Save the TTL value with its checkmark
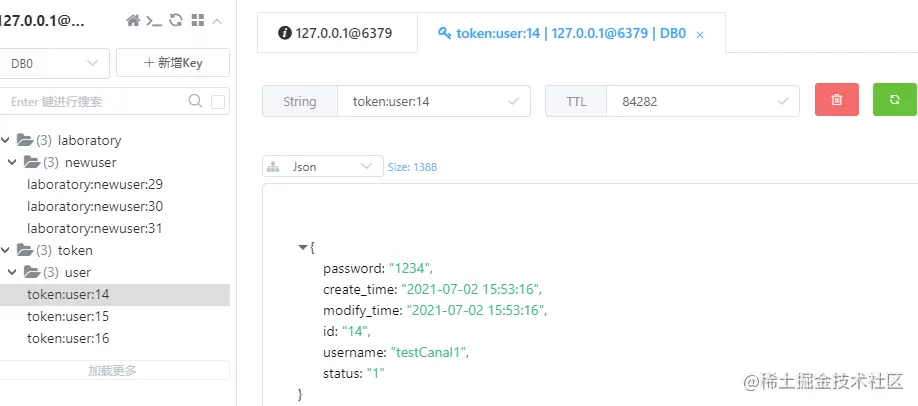This screenshot has height=406, width=918. (783, 101)
